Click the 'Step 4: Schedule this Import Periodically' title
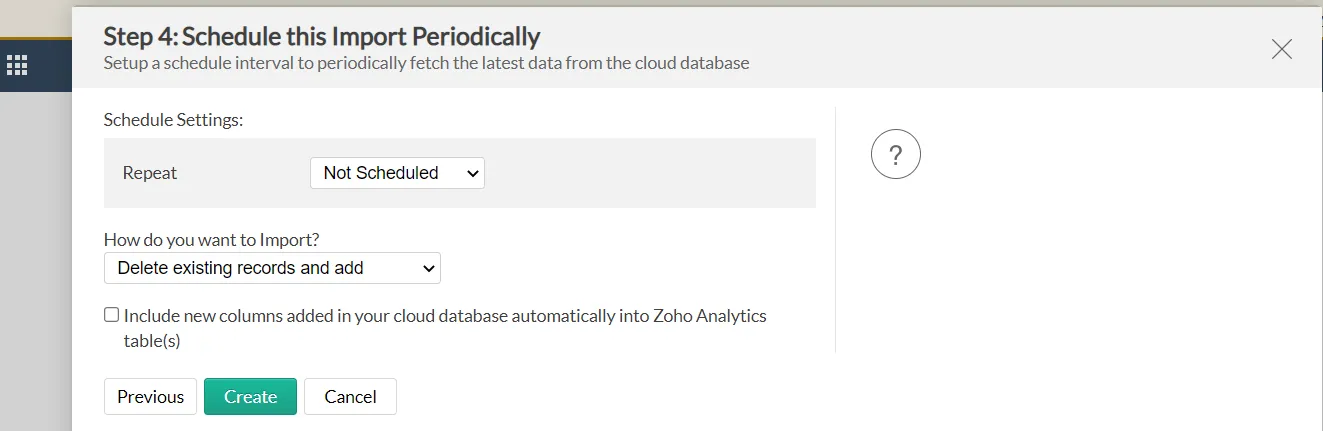Screen dimensions: 1323x431 [x=321, y=37]
